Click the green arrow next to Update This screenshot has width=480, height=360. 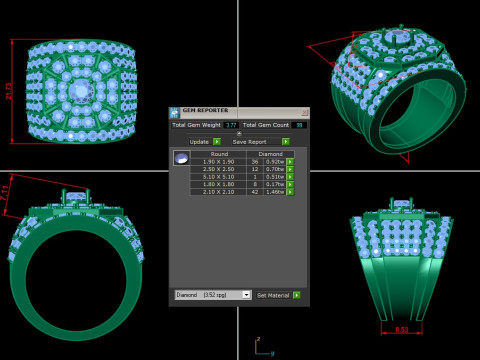tap(217, 142)
